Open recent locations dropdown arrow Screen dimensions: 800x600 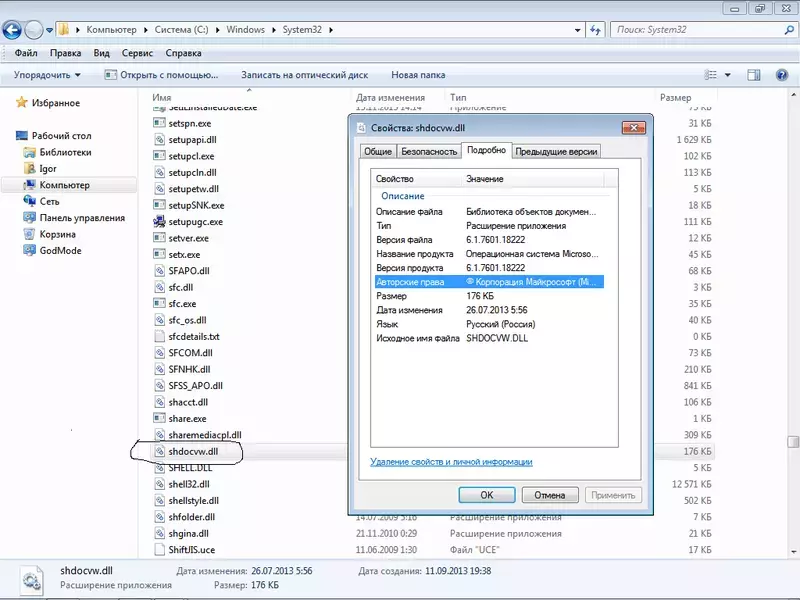(49, 30)
